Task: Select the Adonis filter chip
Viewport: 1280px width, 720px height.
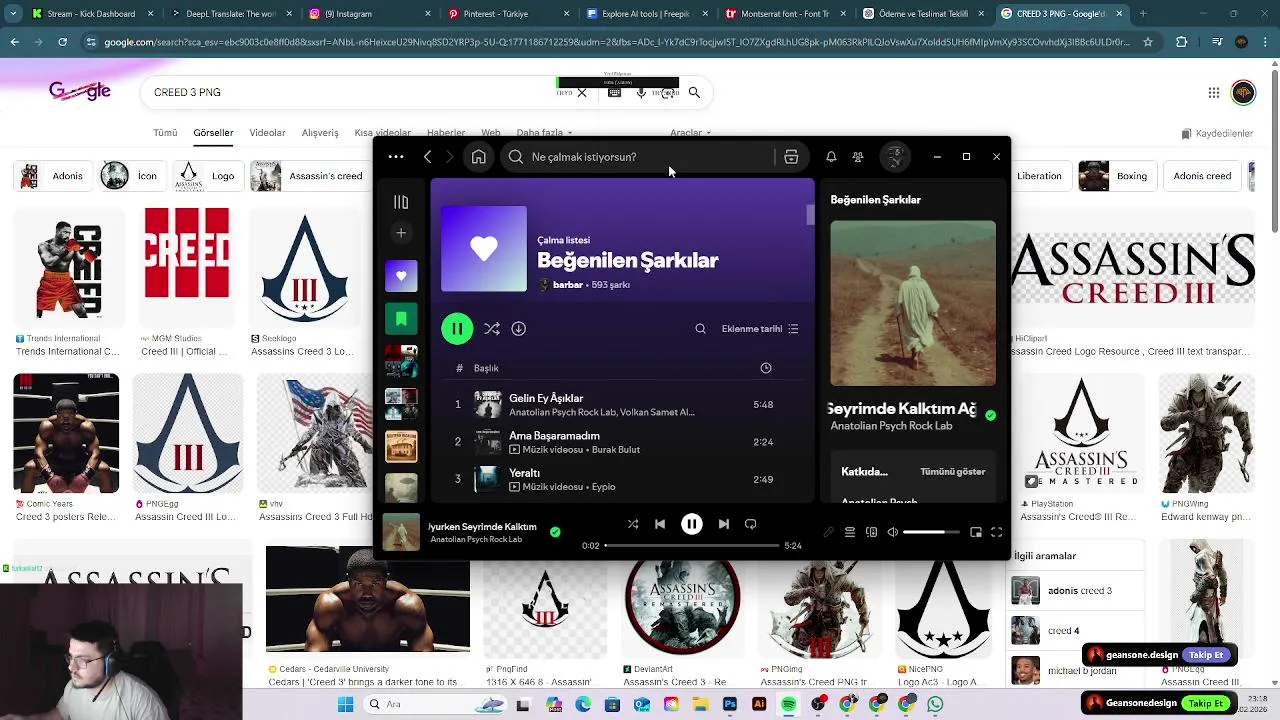Action: [x=54, y=176]
